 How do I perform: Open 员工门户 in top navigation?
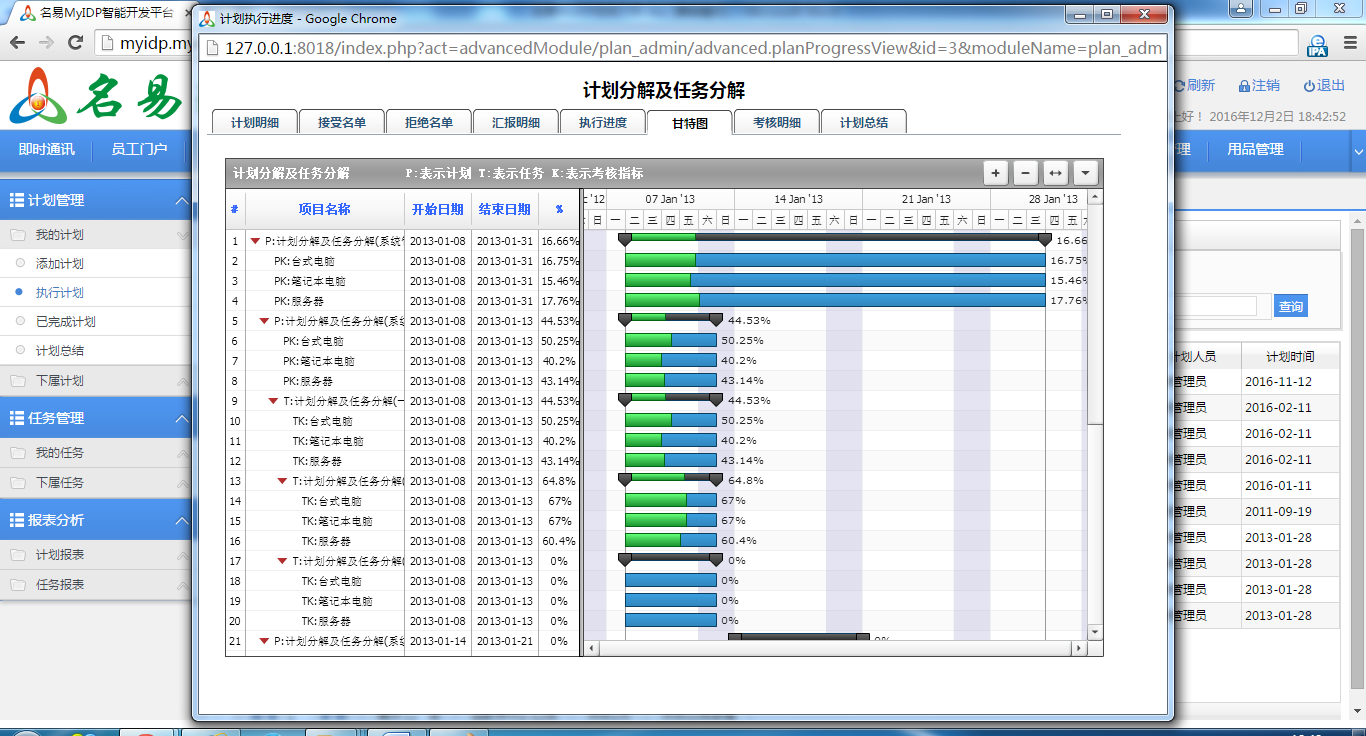coord(139,150)
